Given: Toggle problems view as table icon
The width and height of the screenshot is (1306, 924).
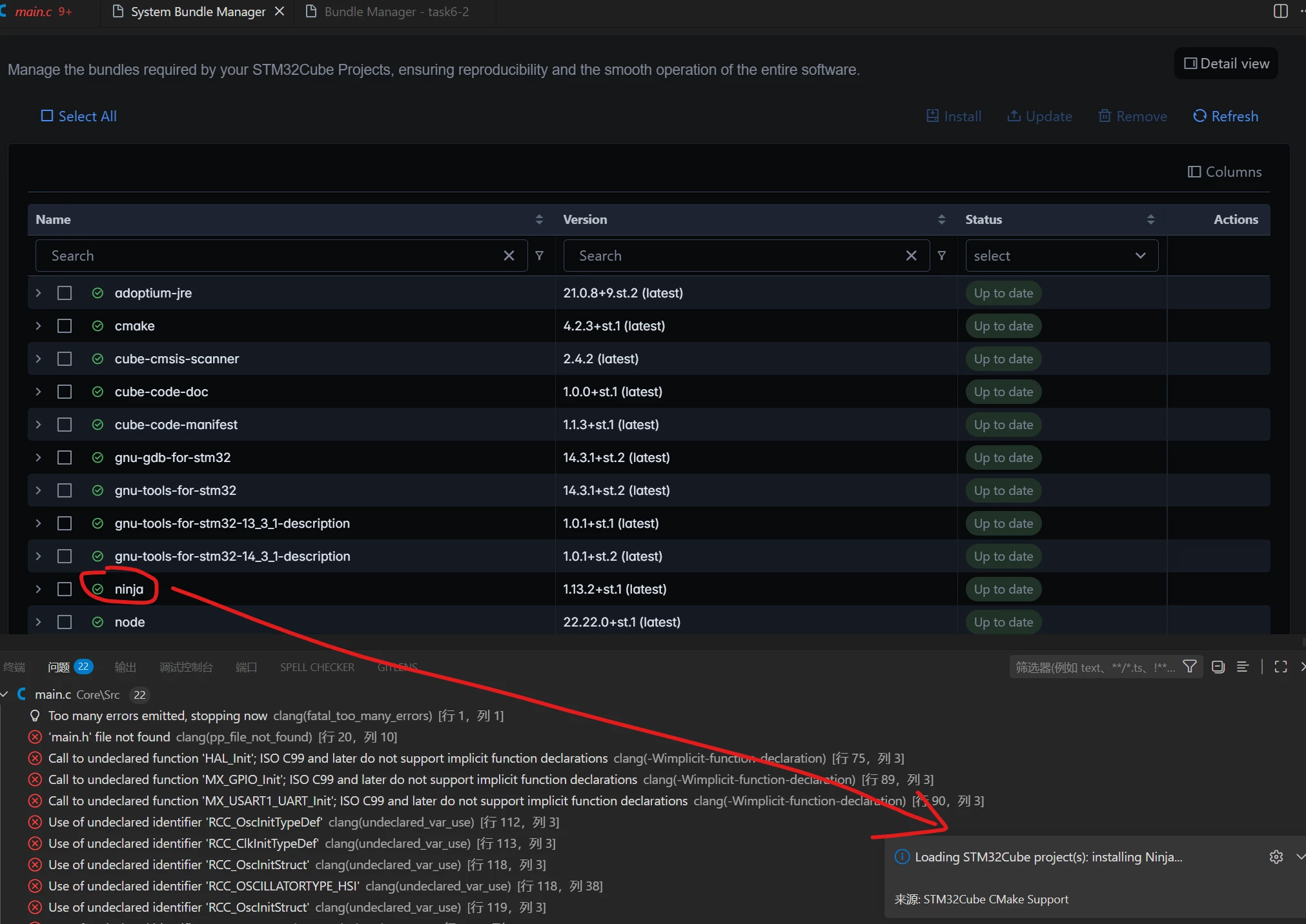Looking at the screenshot, I should (x=1243, y=667).
